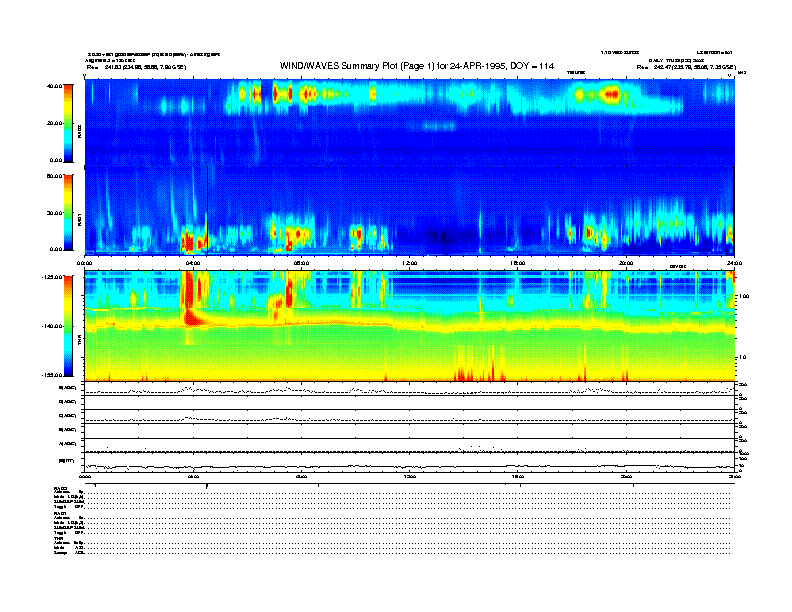Click the black vertical marker in RAD1 spectrogram
792x612 pixels.
pos(208,211)
